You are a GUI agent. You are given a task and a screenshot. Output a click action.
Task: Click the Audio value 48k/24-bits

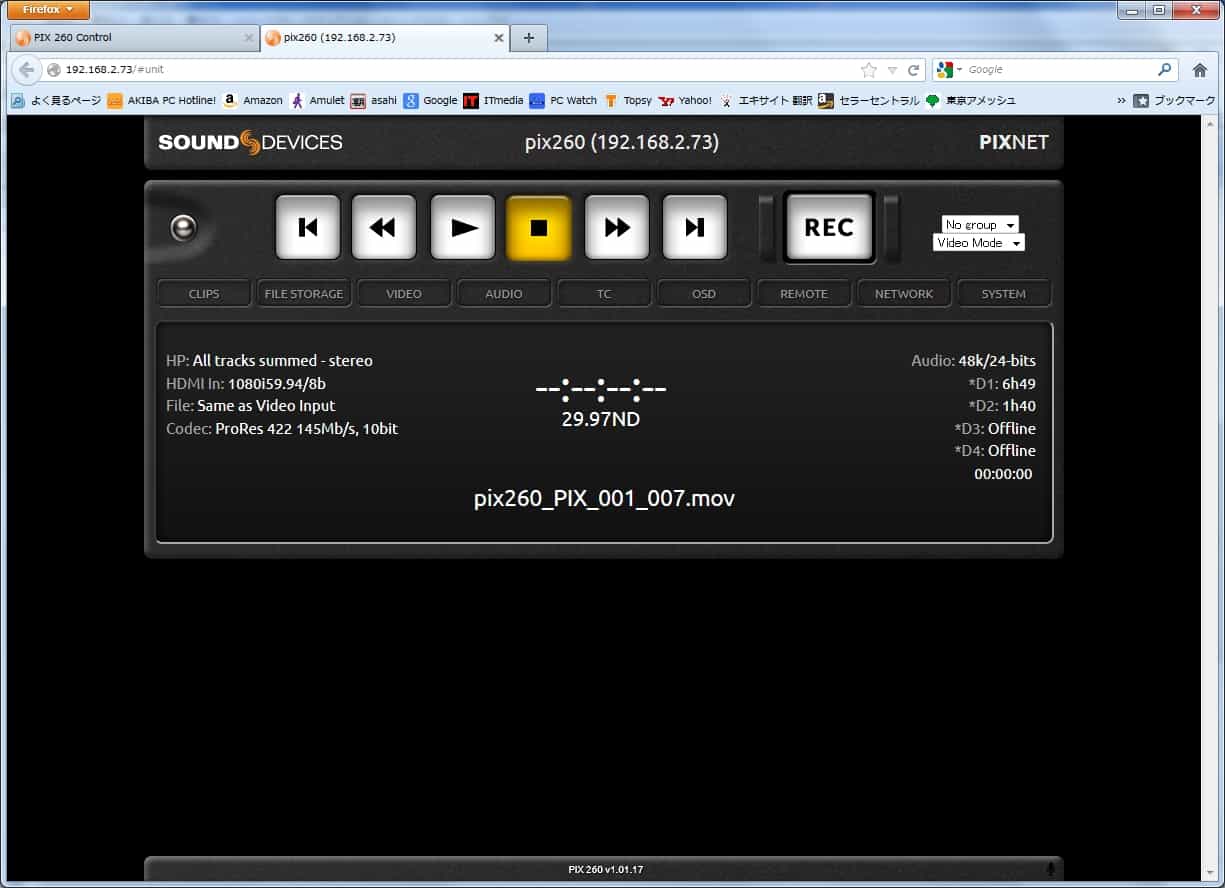(x=997, y=361)
